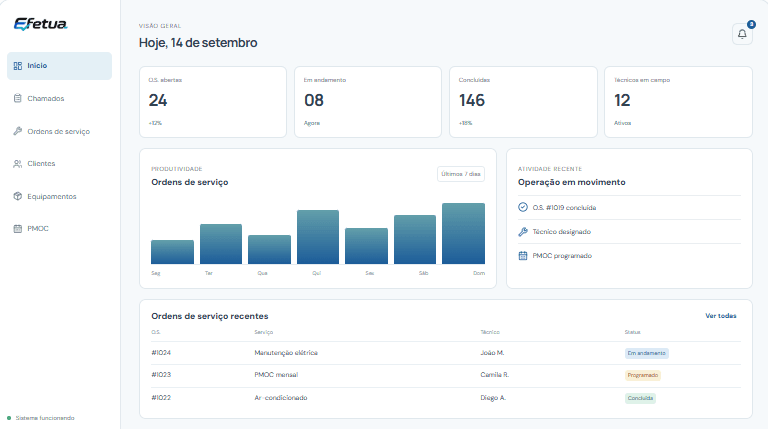Click the Sex bar in the chart

click(366, 246)
